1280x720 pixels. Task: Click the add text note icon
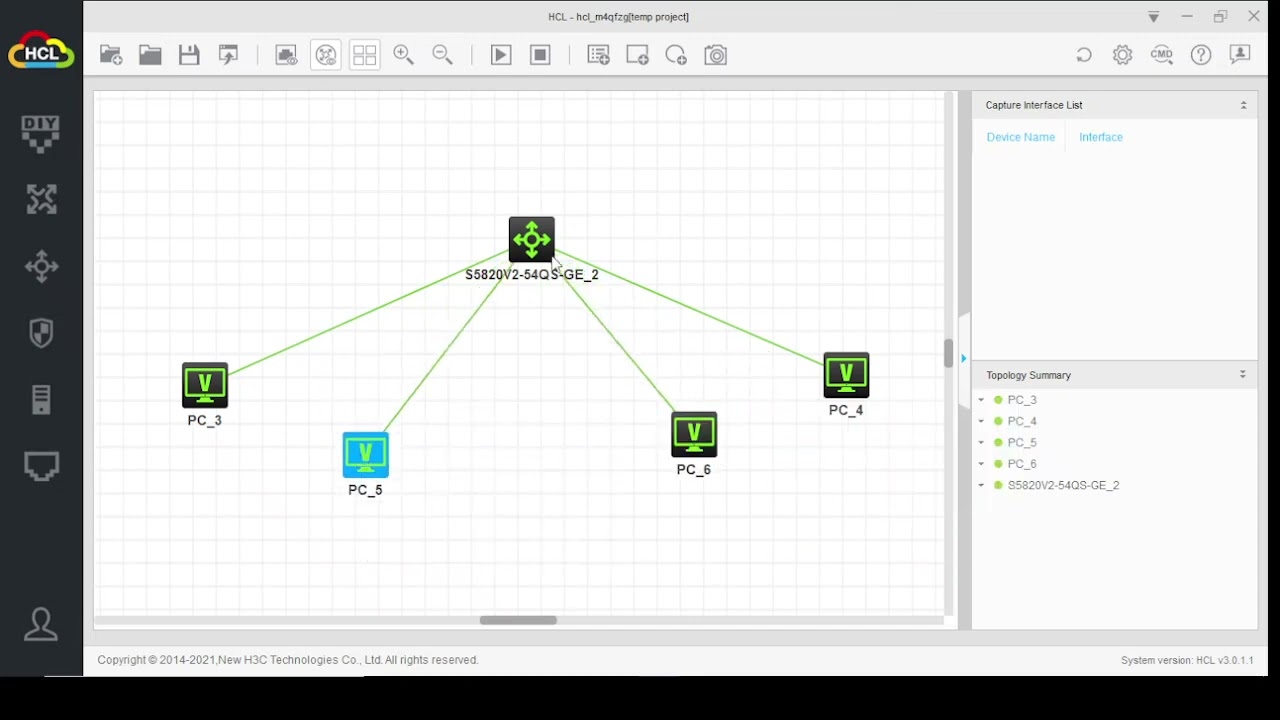(x=598, y=55)
